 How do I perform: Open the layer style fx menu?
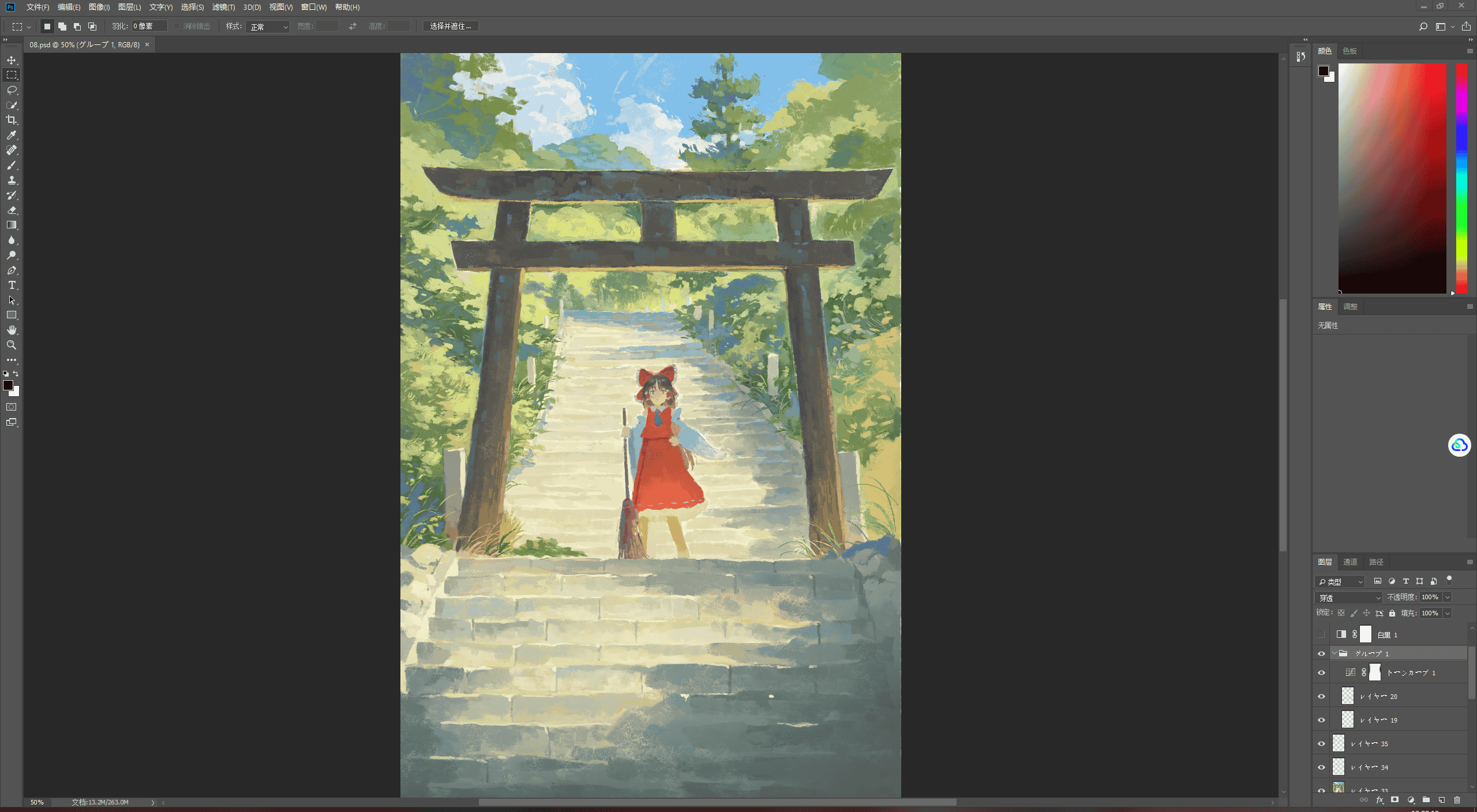1379,800
